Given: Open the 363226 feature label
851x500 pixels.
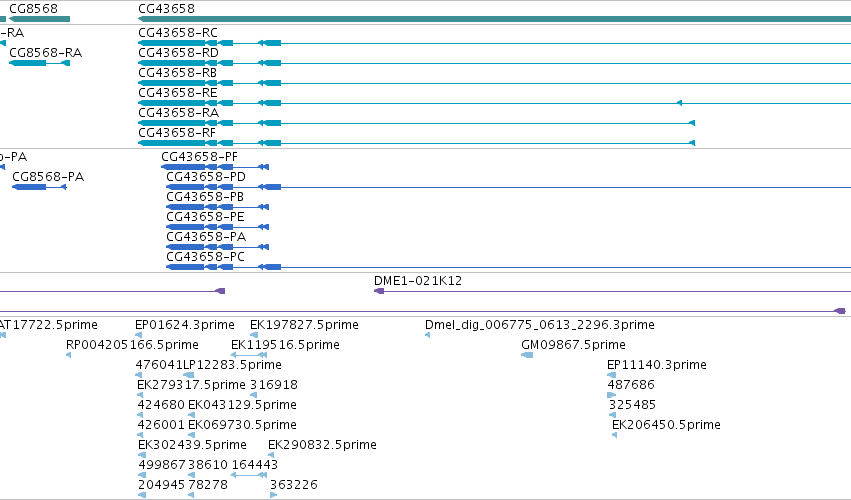Looking at the screenshot, I should [294, 485].
